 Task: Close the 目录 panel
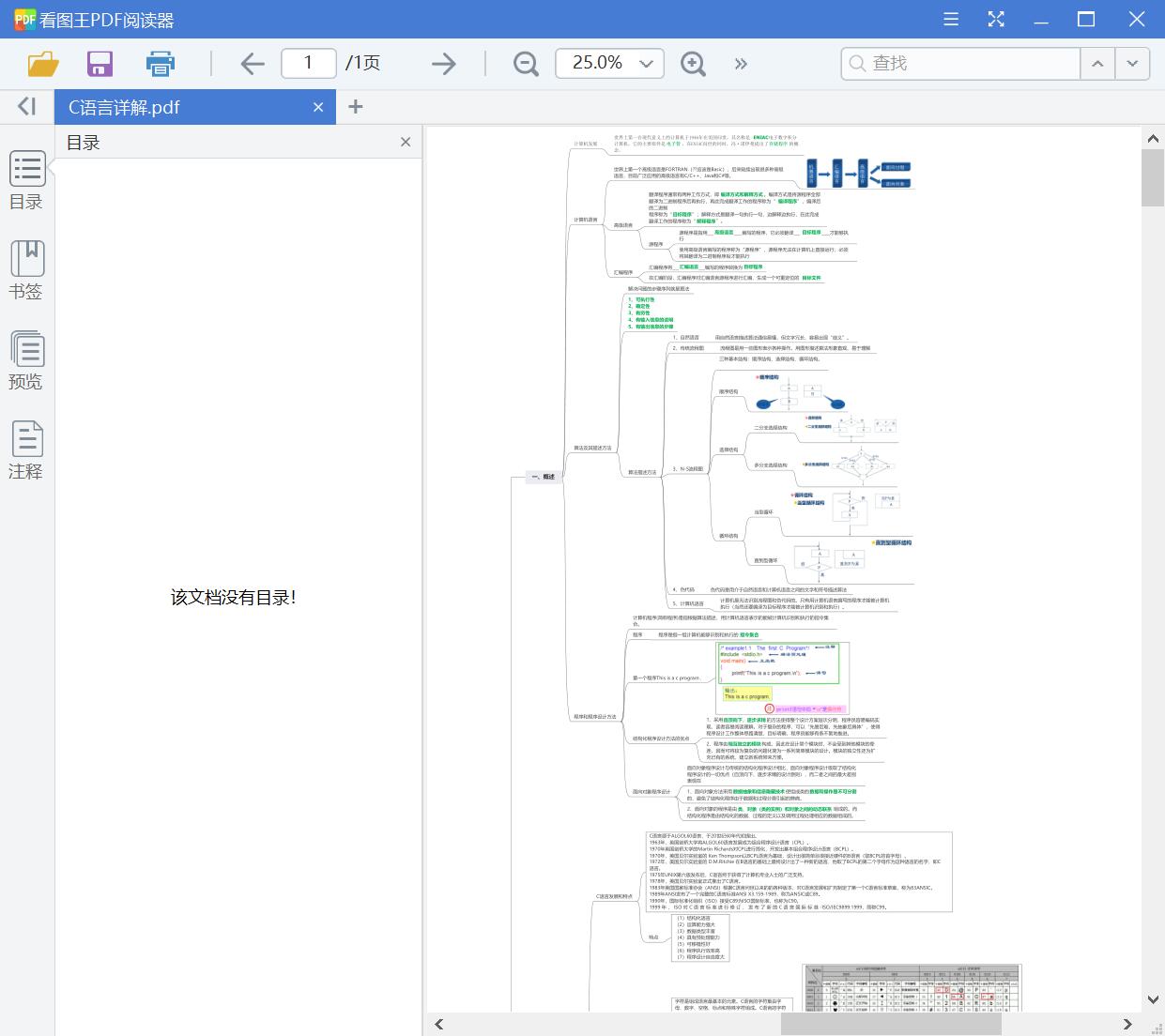pyautogui.click(x=406, y=142)
